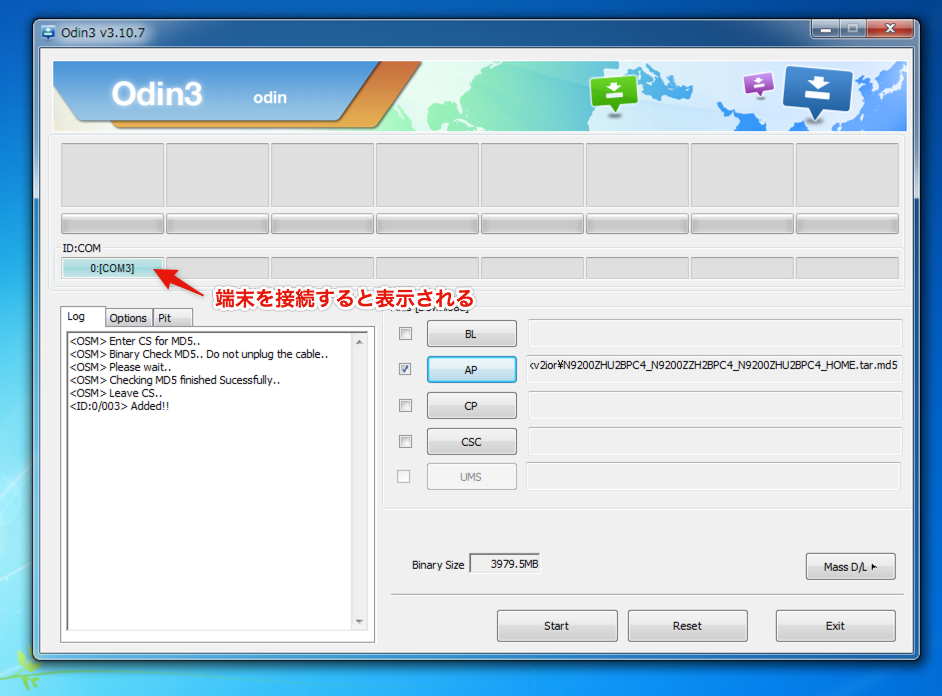Click the large blue download bubble in banner
942x696 pixels.
(x=817, y=92)
